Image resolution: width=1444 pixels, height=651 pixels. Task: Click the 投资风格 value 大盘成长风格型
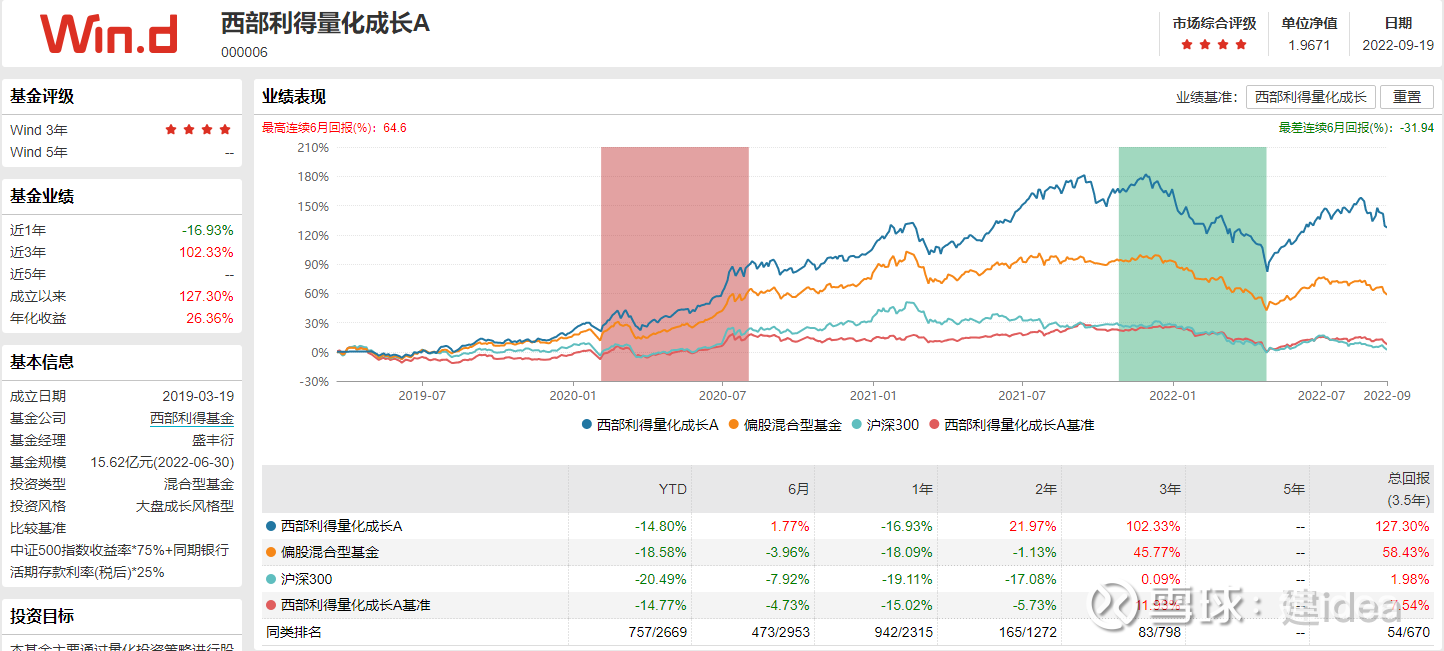(x=185, y=506)
